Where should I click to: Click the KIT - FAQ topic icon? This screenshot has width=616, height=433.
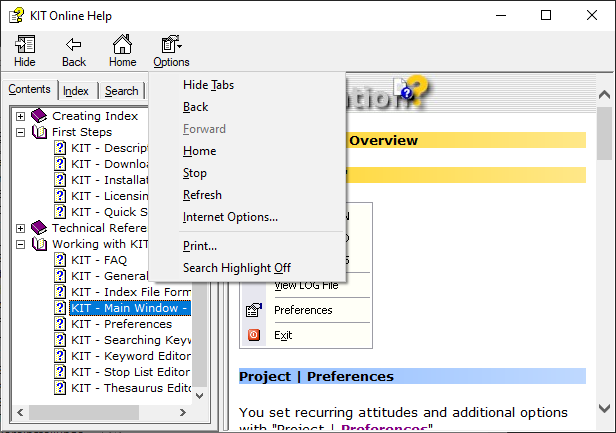tap(60, 260)
